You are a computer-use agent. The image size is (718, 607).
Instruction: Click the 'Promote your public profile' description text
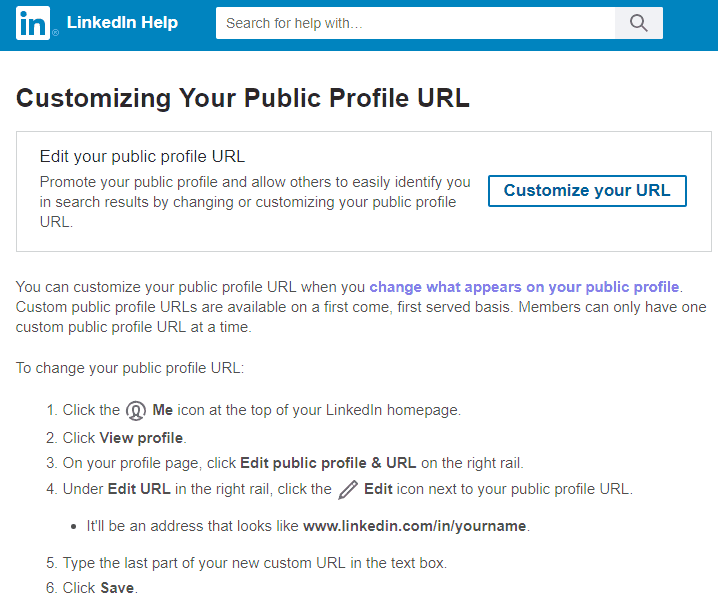coord(254,202)
